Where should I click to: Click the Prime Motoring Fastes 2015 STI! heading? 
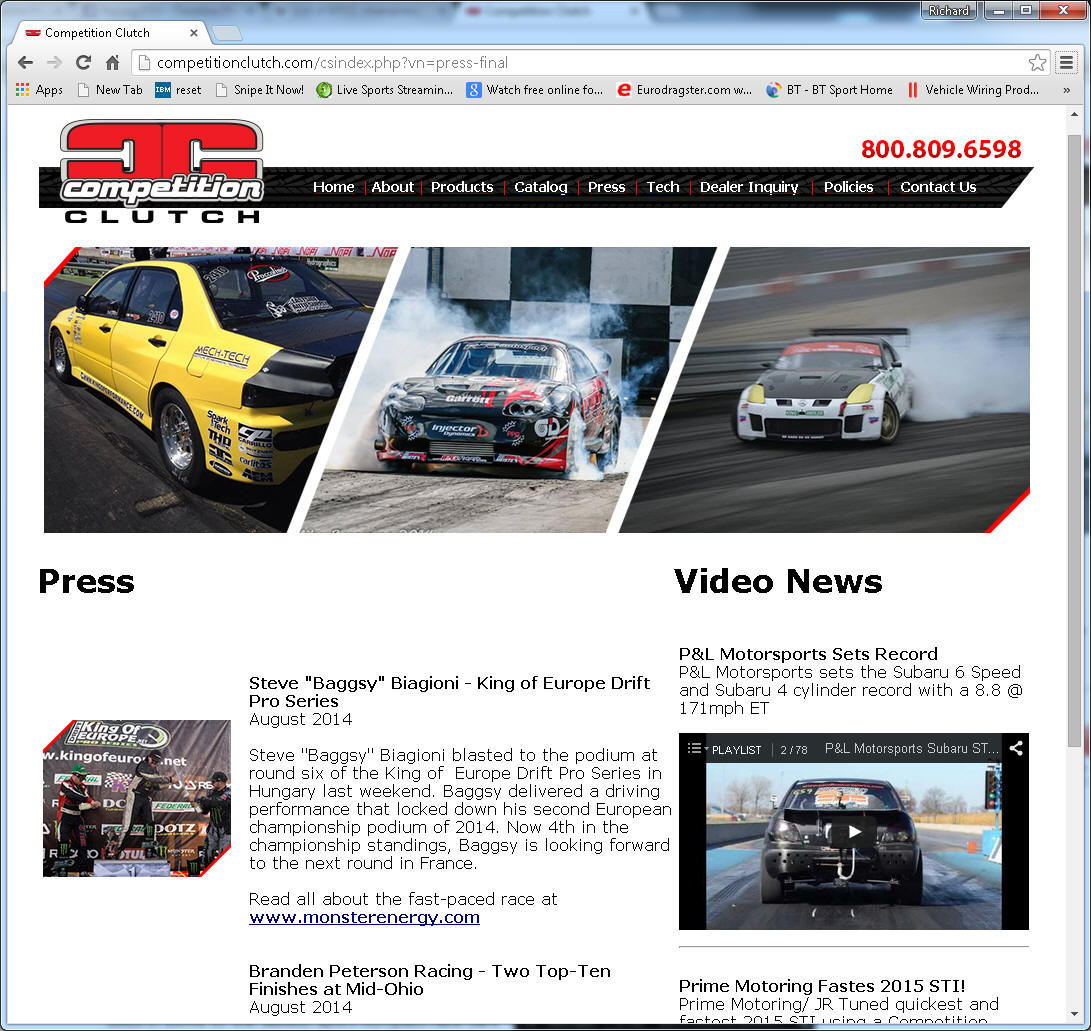point(822,986)
